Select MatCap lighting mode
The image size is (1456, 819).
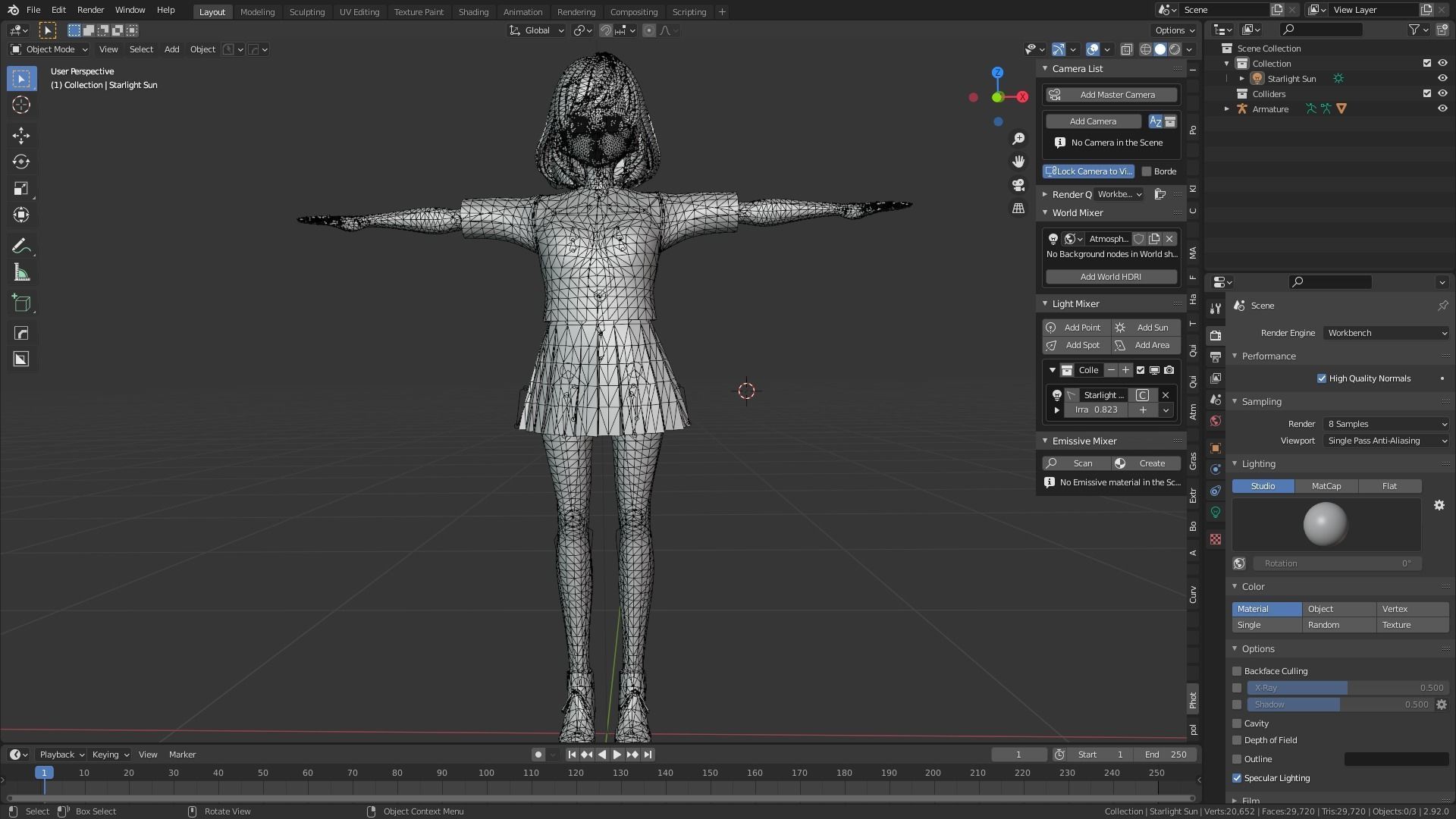(x=1326, y=486)
